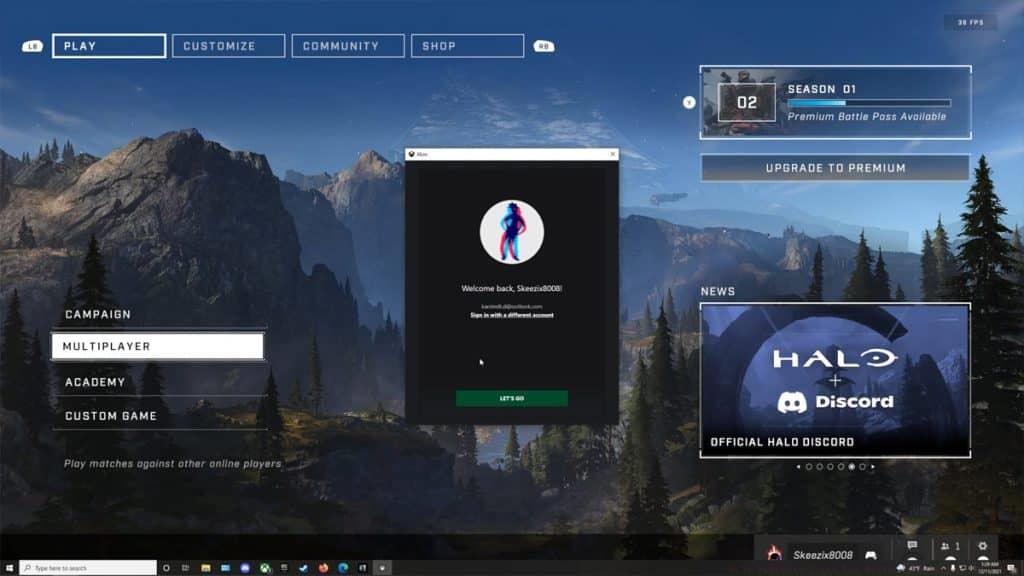Screen dimensions: 1024x576
Task: Go to next news item arrow
Action: [873, 466]
